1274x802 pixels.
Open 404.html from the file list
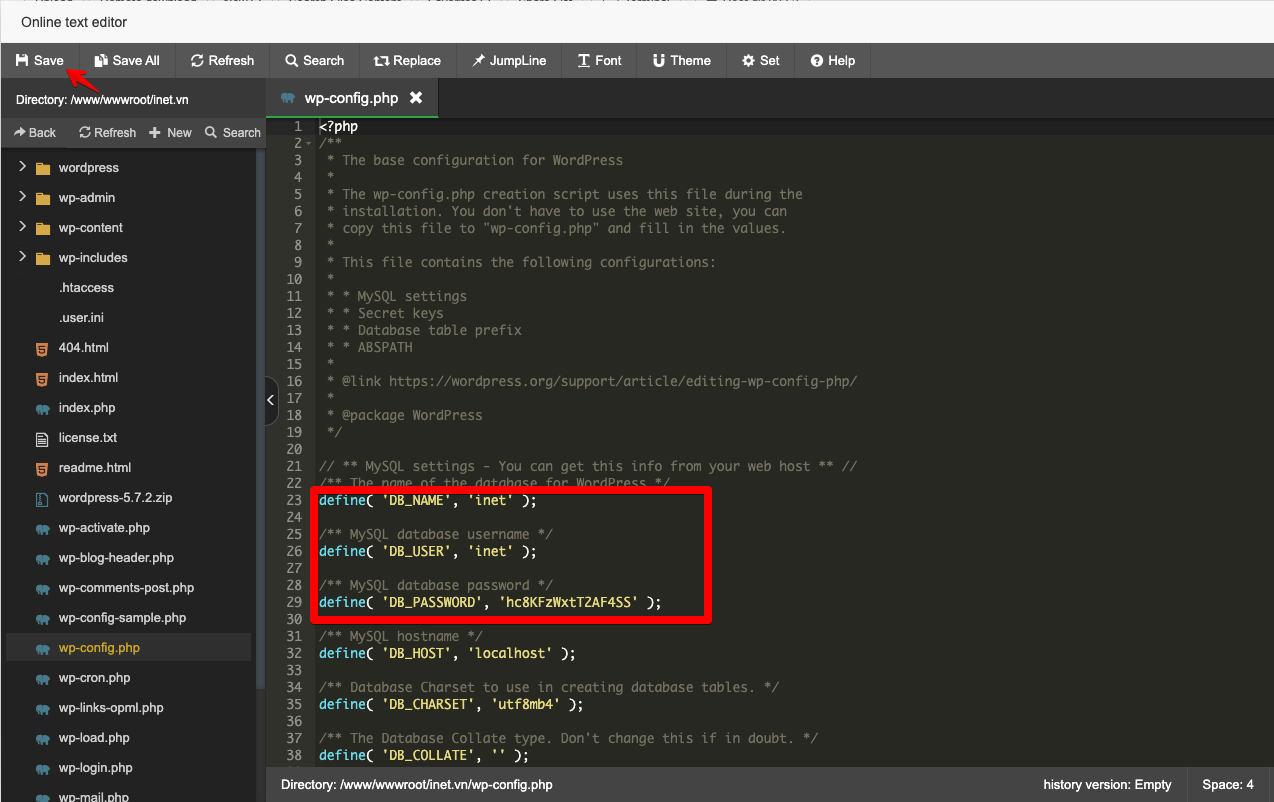83,348
